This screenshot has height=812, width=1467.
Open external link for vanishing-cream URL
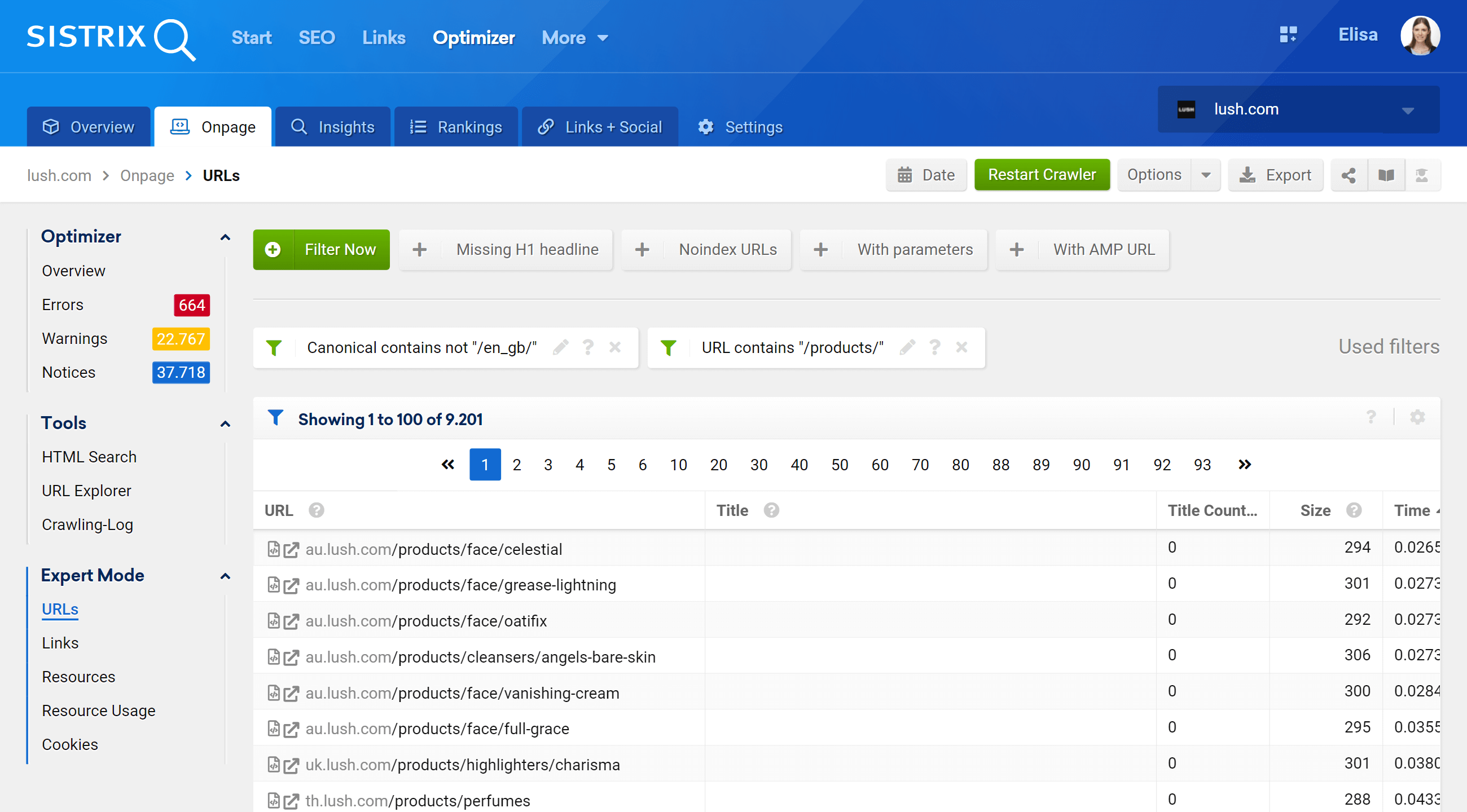tap(291, 694)
